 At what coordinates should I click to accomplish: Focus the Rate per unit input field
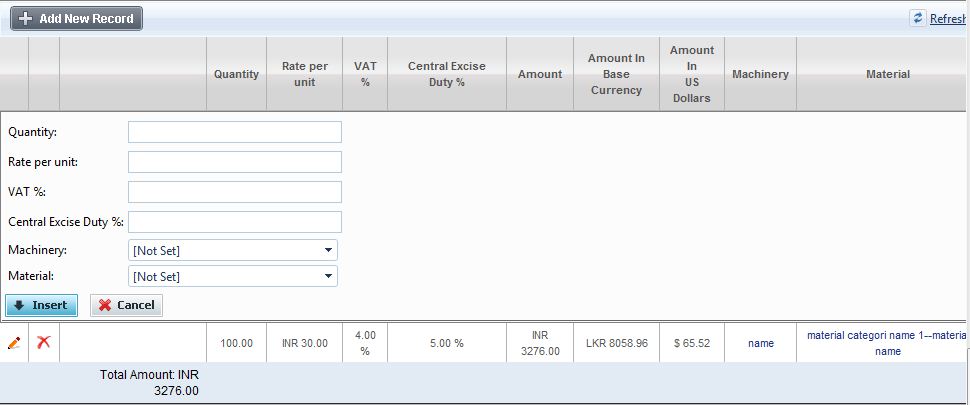[x=235, y=162]
